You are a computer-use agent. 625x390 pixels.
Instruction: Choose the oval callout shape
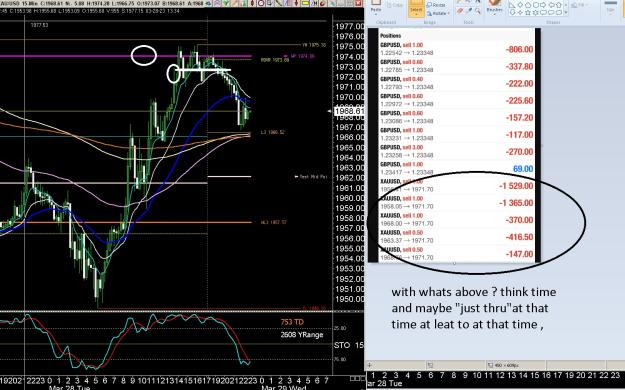552,12
